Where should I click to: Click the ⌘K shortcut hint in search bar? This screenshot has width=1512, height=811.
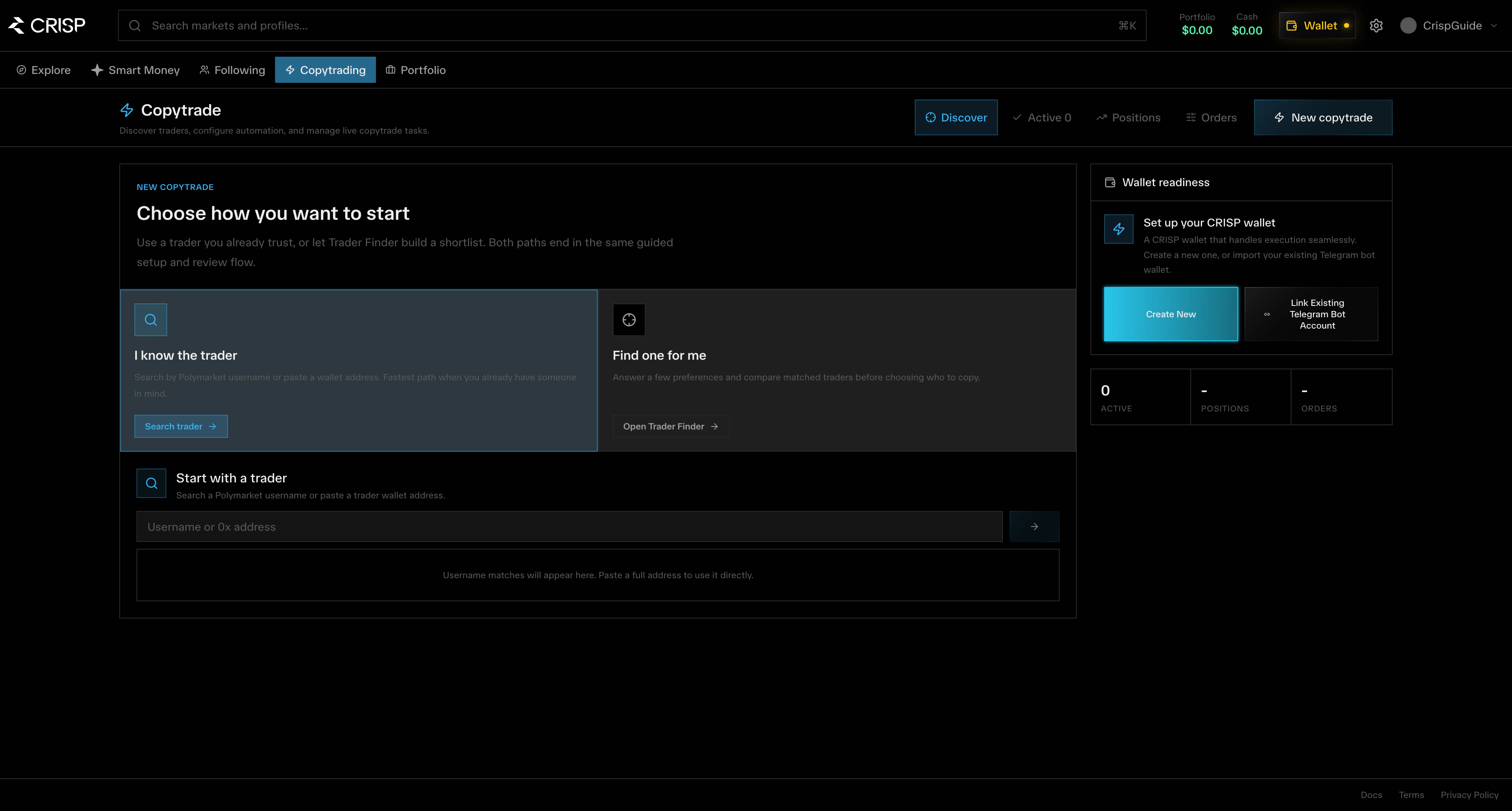coord(1127,25)
